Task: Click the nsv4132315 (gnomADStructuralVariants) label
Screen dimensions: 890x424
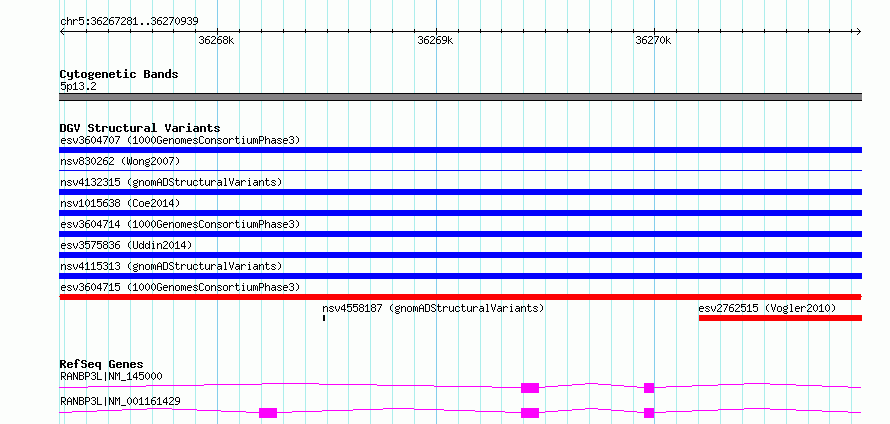Action: pyautogui.click(x=171, y=182)
